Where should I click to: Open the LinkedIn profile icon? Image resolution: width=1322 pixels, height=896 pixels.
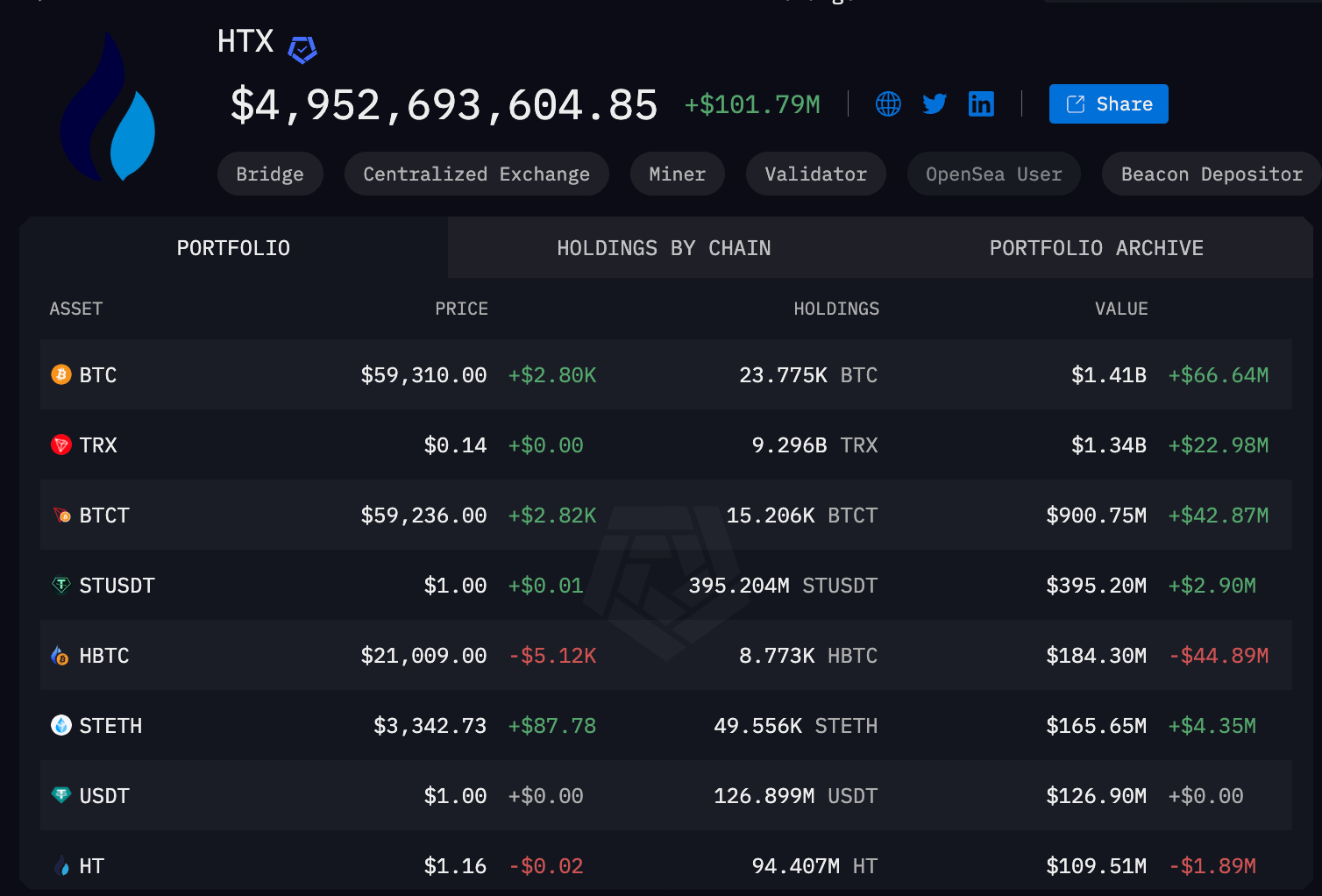981,104
